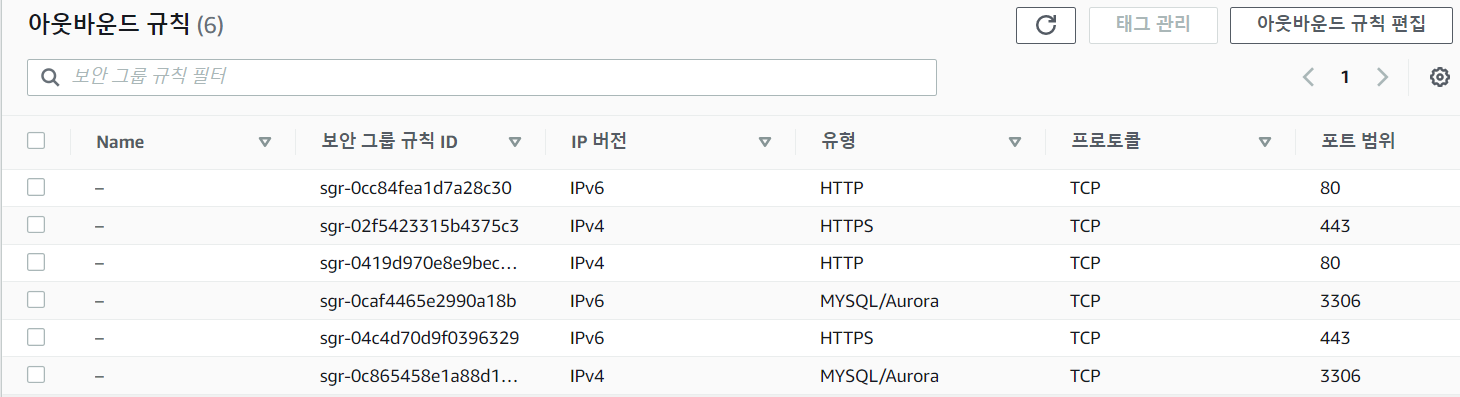Click the 유형 header text

click(837, 142)
